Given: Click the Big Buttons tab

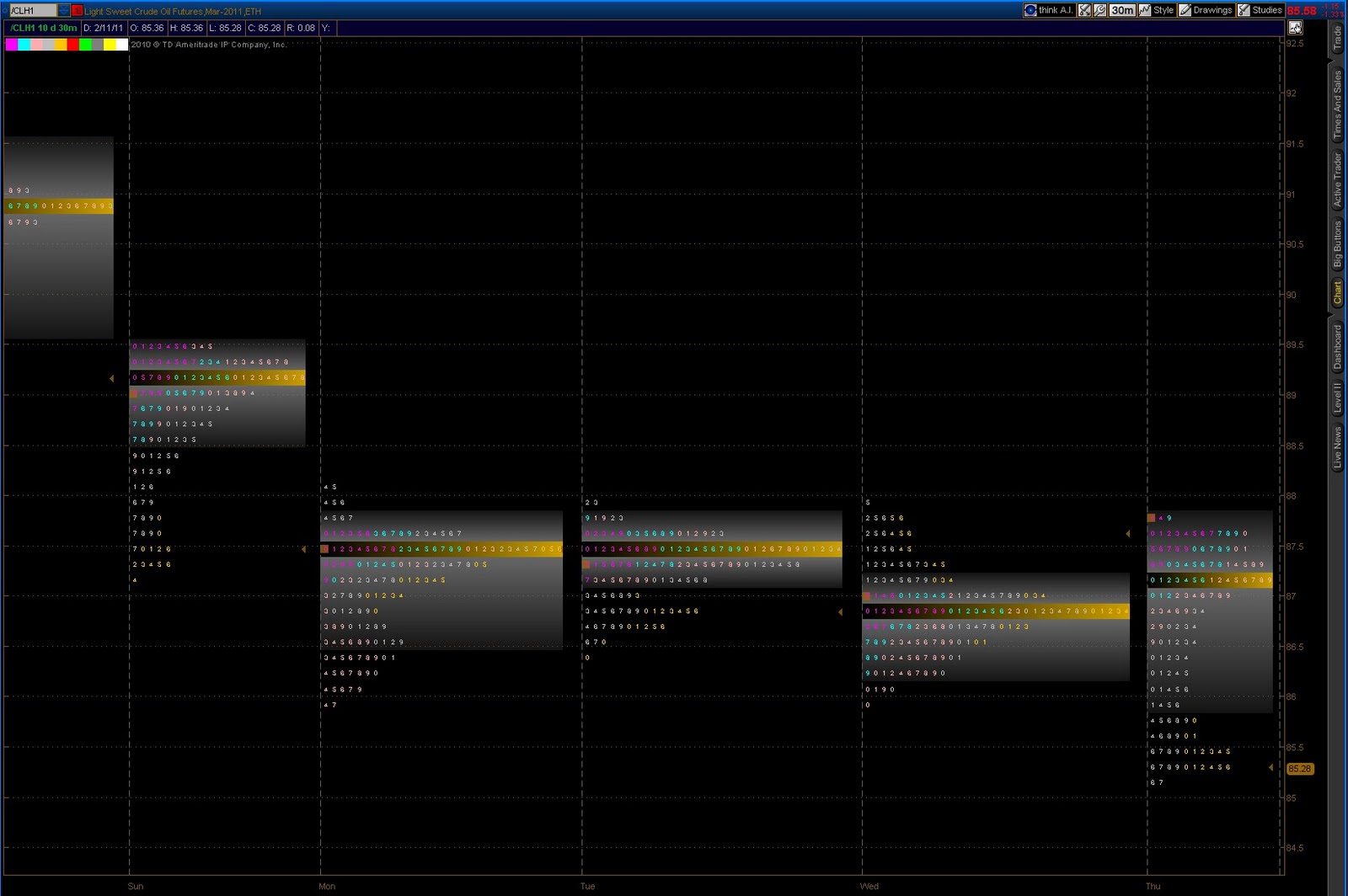Looking at the screenshot, I should [1338, 241].
